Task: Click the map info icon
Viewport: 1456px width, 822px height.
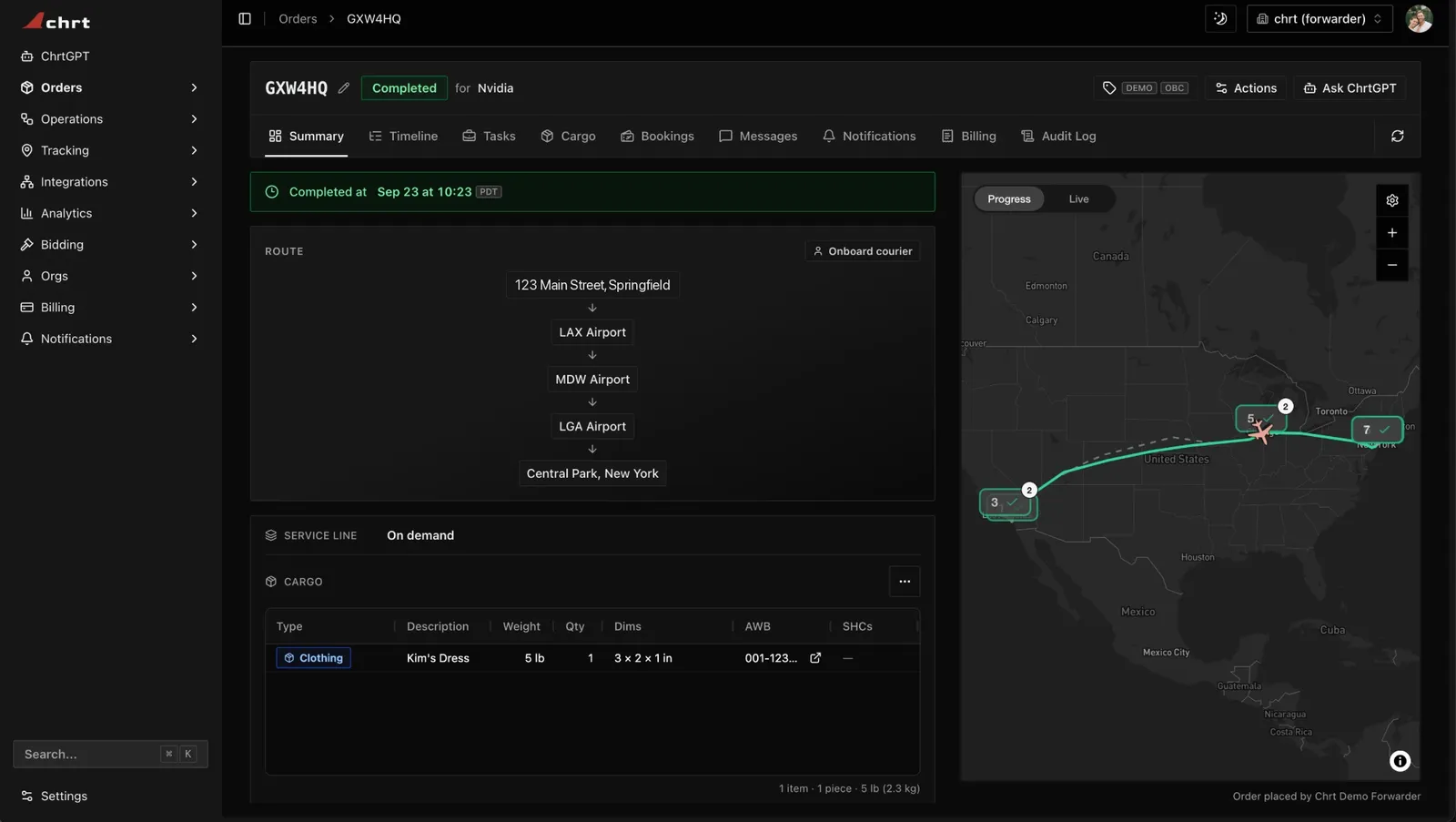Action: (x=1400, y=761)
